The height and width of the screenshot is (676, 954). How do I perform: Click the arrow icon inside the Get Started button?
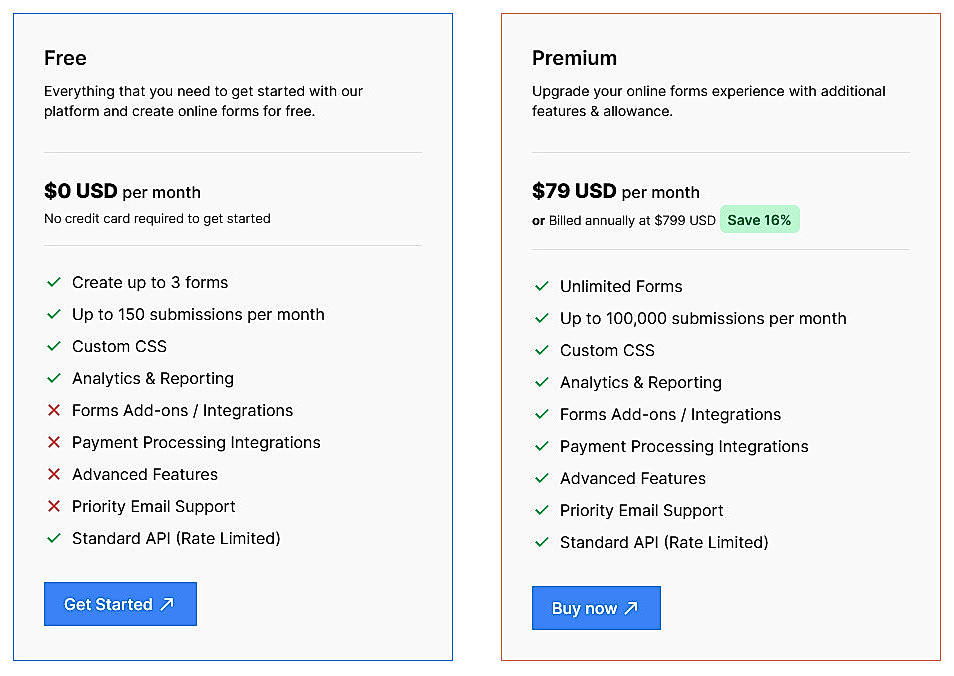(168, 604)
